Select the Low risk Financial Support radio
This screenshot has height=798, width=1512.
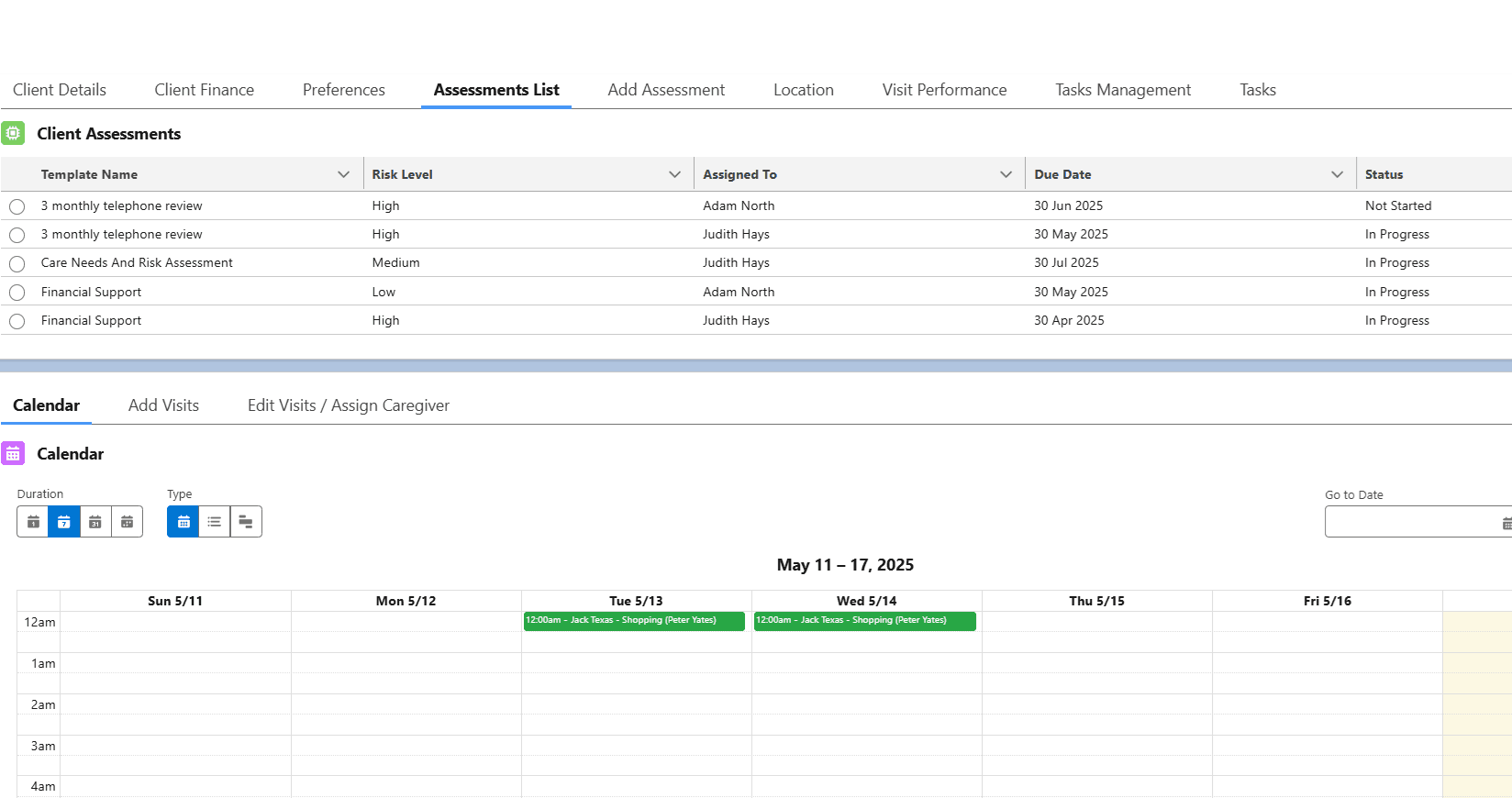click(17, 293)
